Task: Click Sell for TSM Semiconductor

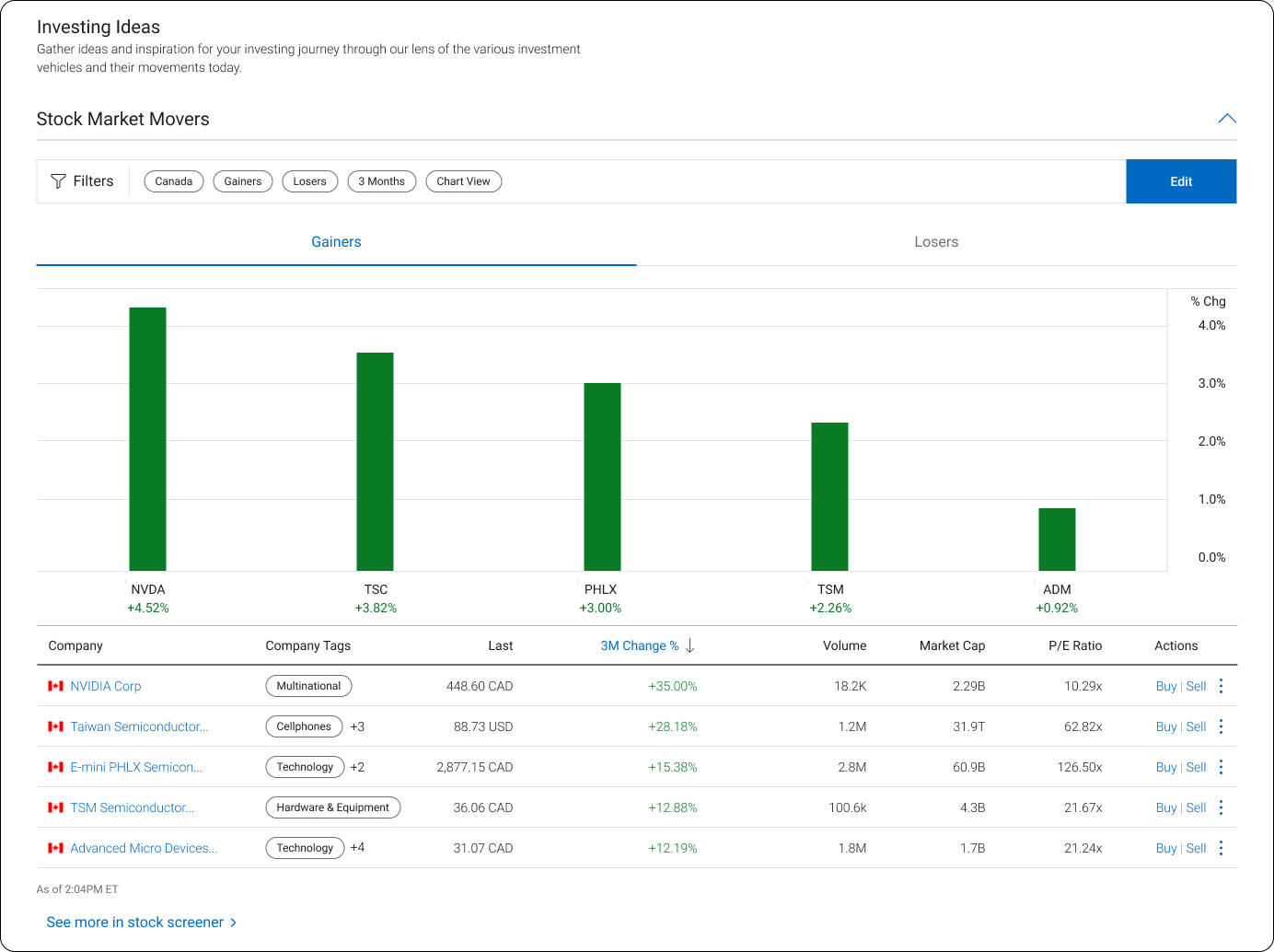Action: click(1196, 807)
